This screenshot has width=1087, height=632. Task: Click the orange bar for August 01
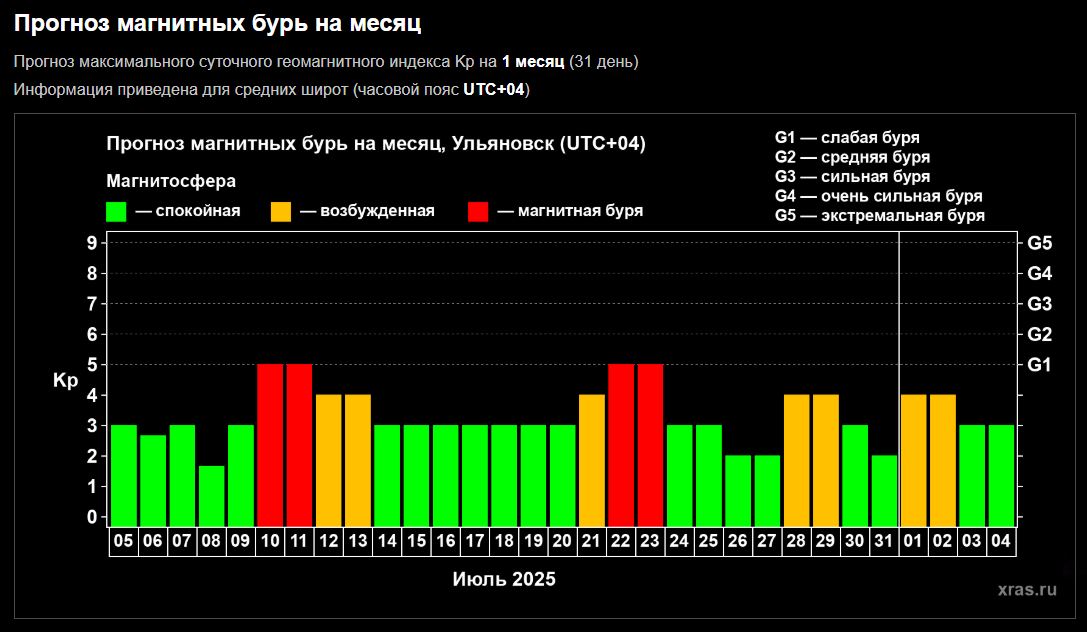point(914,459)
